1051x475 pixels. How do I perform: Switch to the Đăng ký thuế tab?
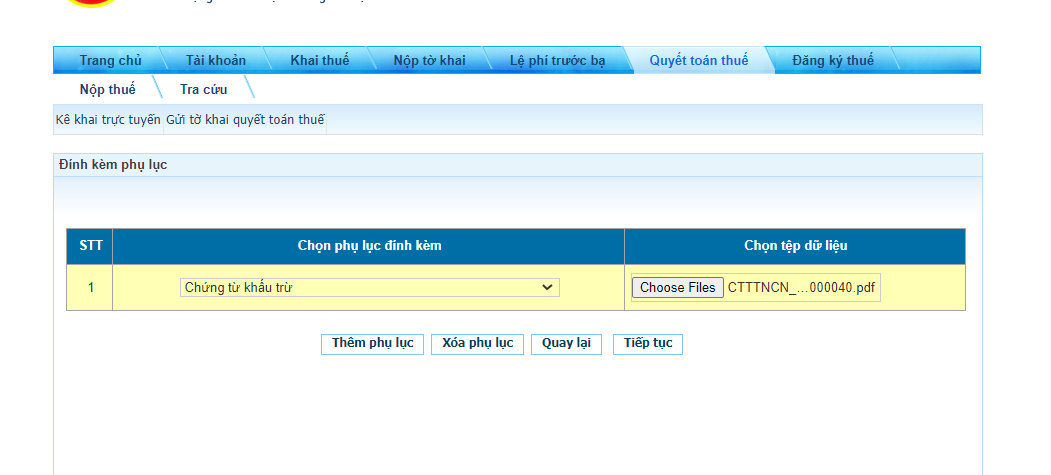pos(832,60)
